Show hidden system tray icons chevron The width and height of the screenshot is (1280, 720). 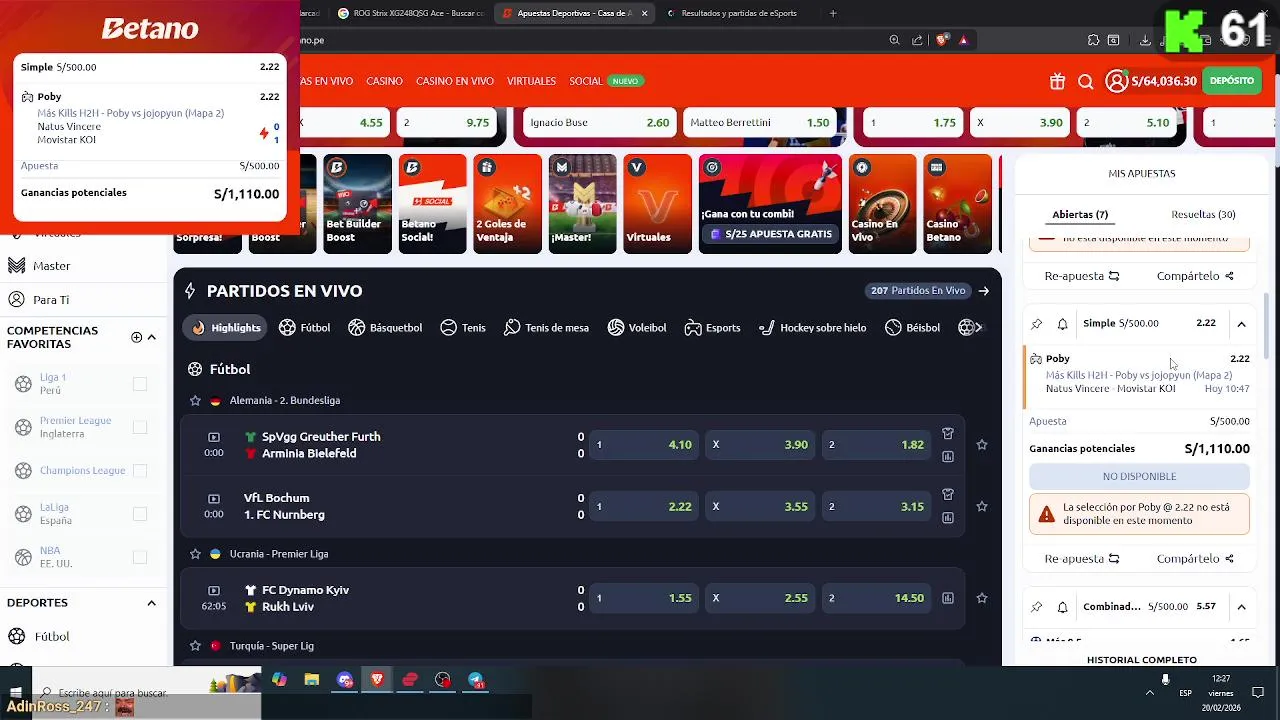point(1149,692)
